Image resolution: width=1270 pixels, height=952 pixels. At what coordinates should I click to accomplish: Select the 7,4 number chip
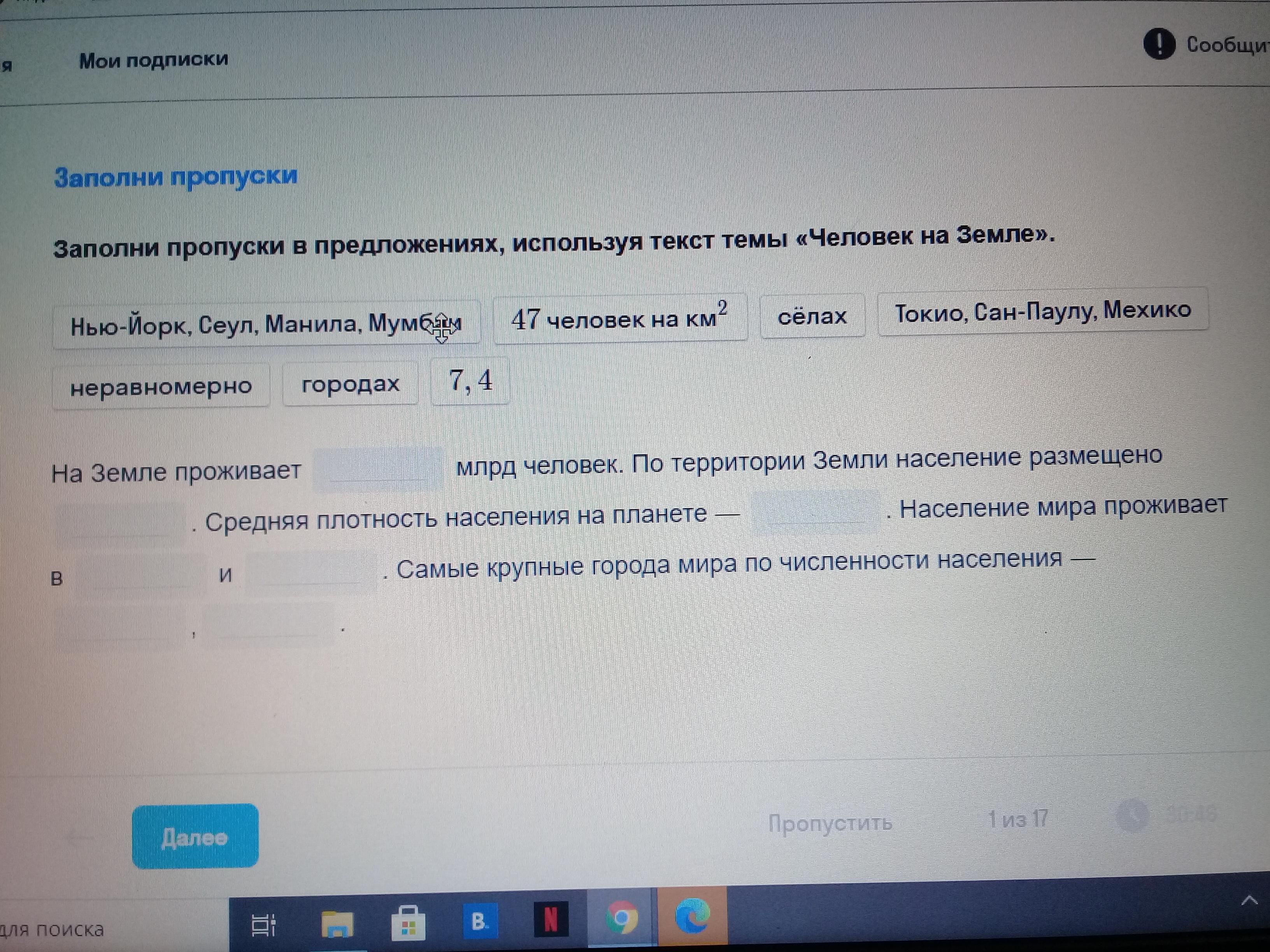pyautogui.click(x=471, y=381)
